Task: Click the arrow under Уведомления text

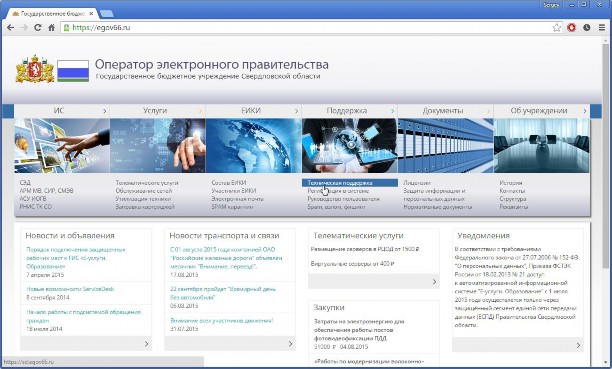Action: 578,345
